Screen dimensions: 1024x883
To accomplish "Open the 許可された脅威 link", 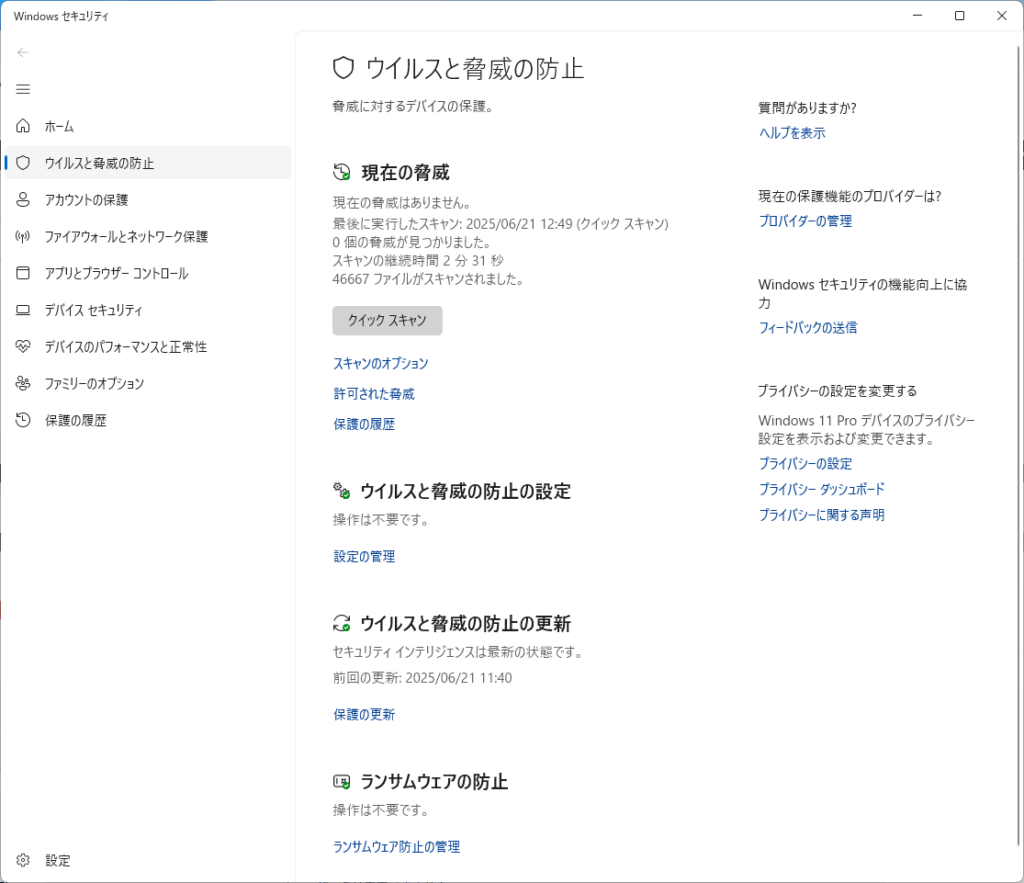I will [x=373, y=394].
